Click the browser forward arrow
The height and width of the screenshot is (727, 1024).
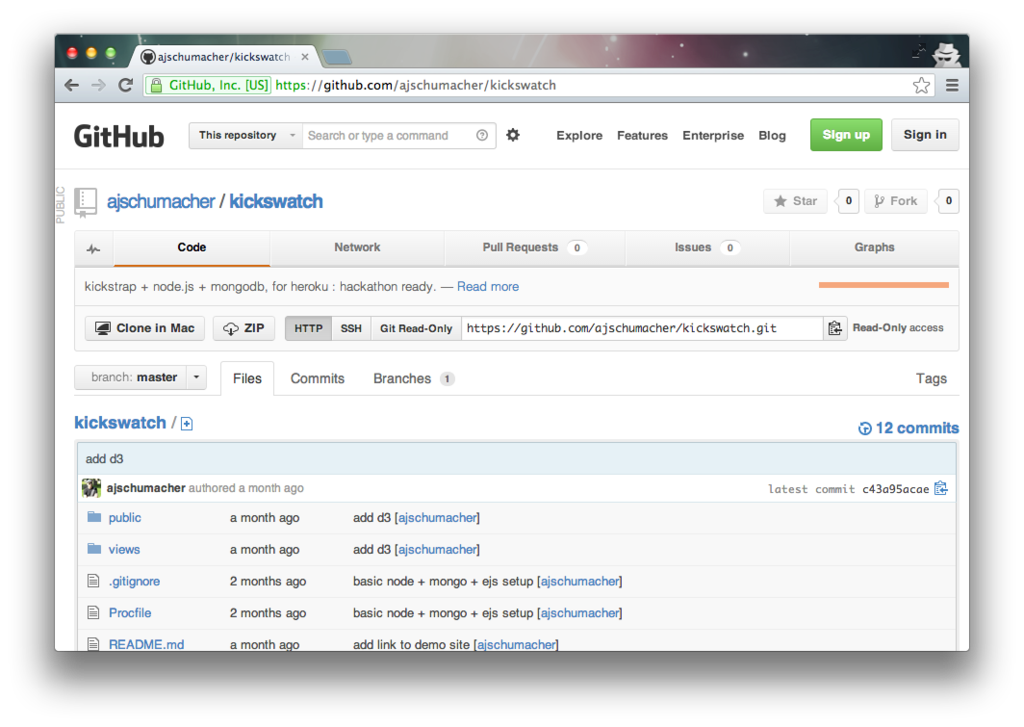99,86
